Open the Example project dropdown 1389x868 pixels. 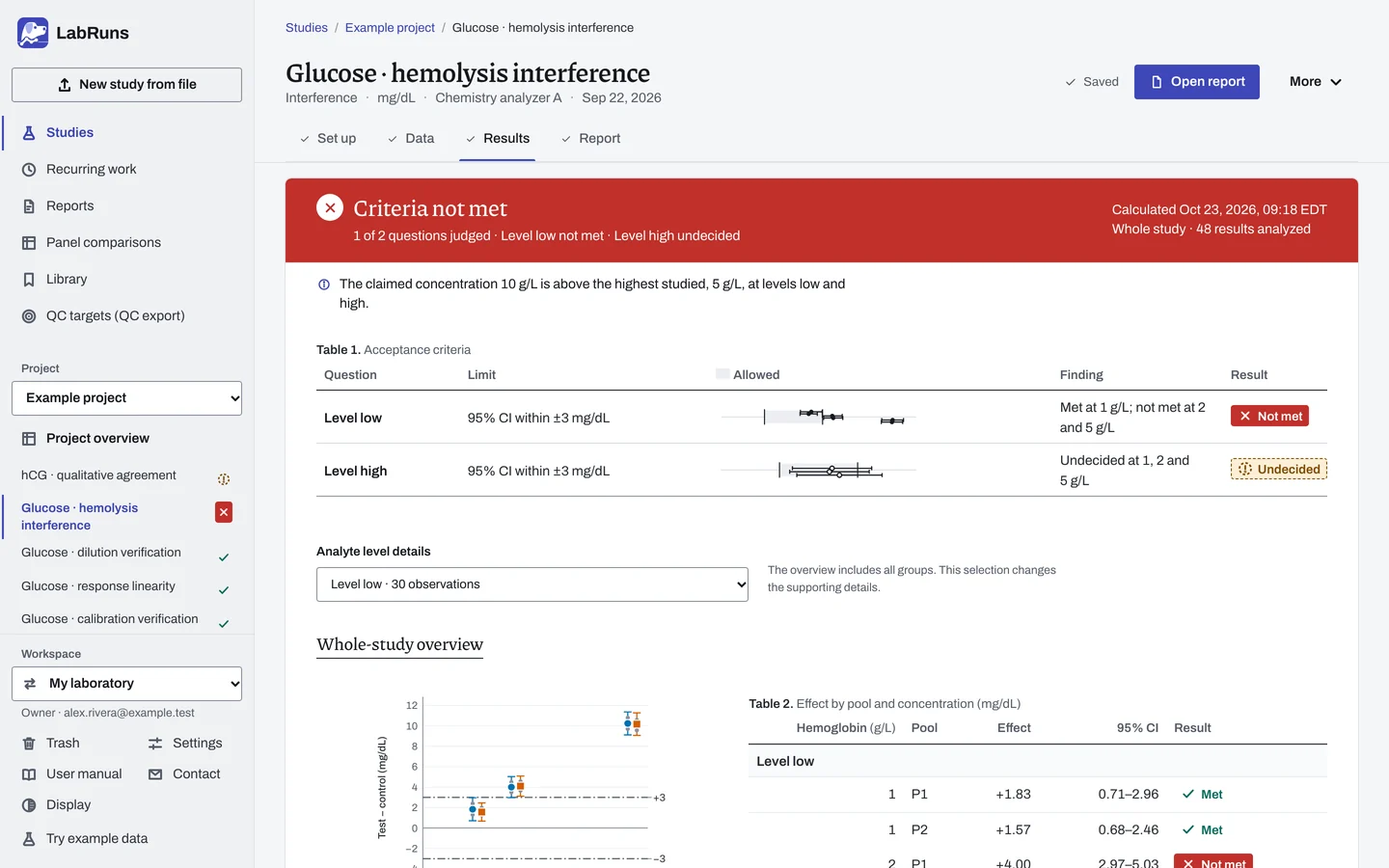pos(126,398)
